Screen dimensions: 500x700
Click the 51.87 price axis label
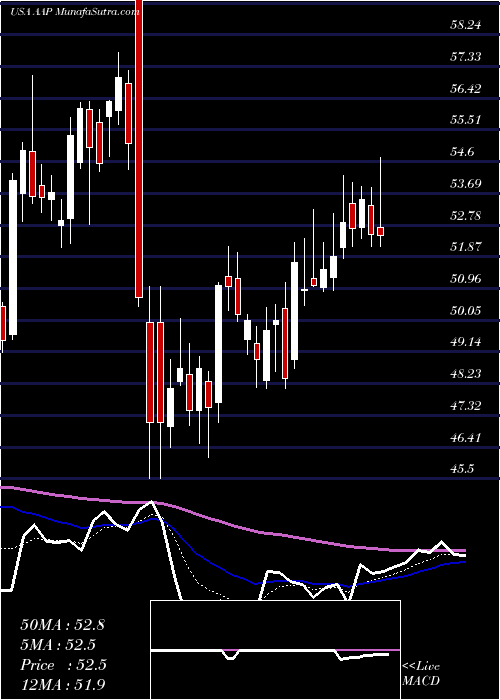465,247
